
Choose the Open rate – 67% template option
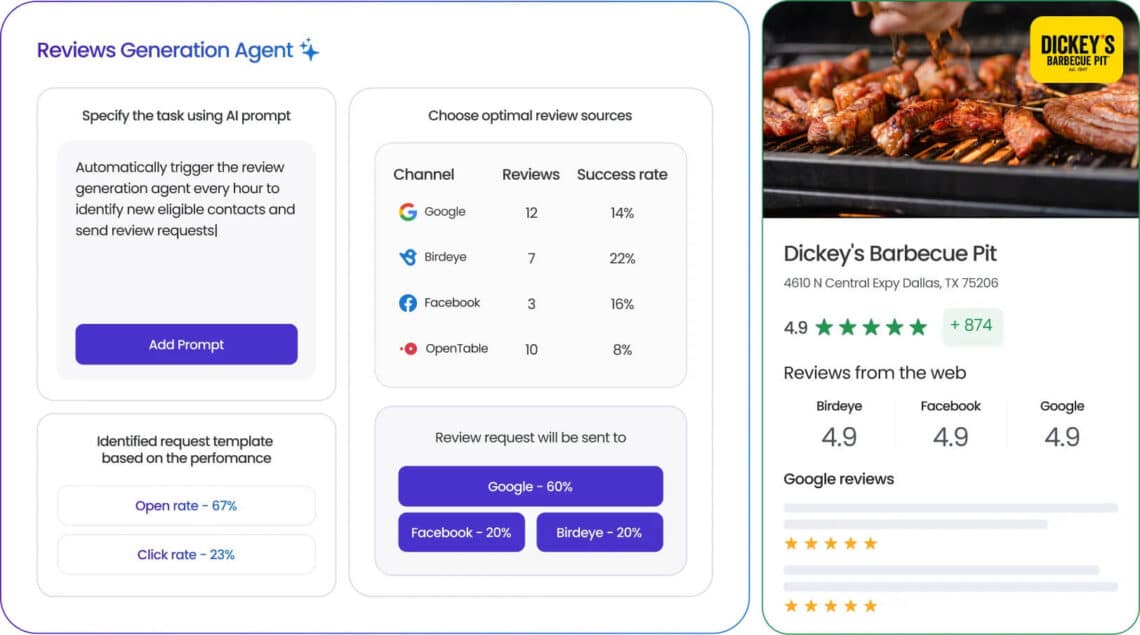tap(186, 505)
